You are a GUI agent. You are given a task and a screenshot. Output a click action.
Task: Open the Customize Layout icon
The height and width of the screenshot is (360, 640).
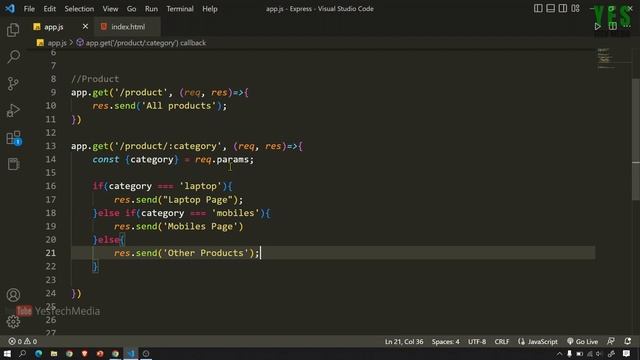pos(576,8)
